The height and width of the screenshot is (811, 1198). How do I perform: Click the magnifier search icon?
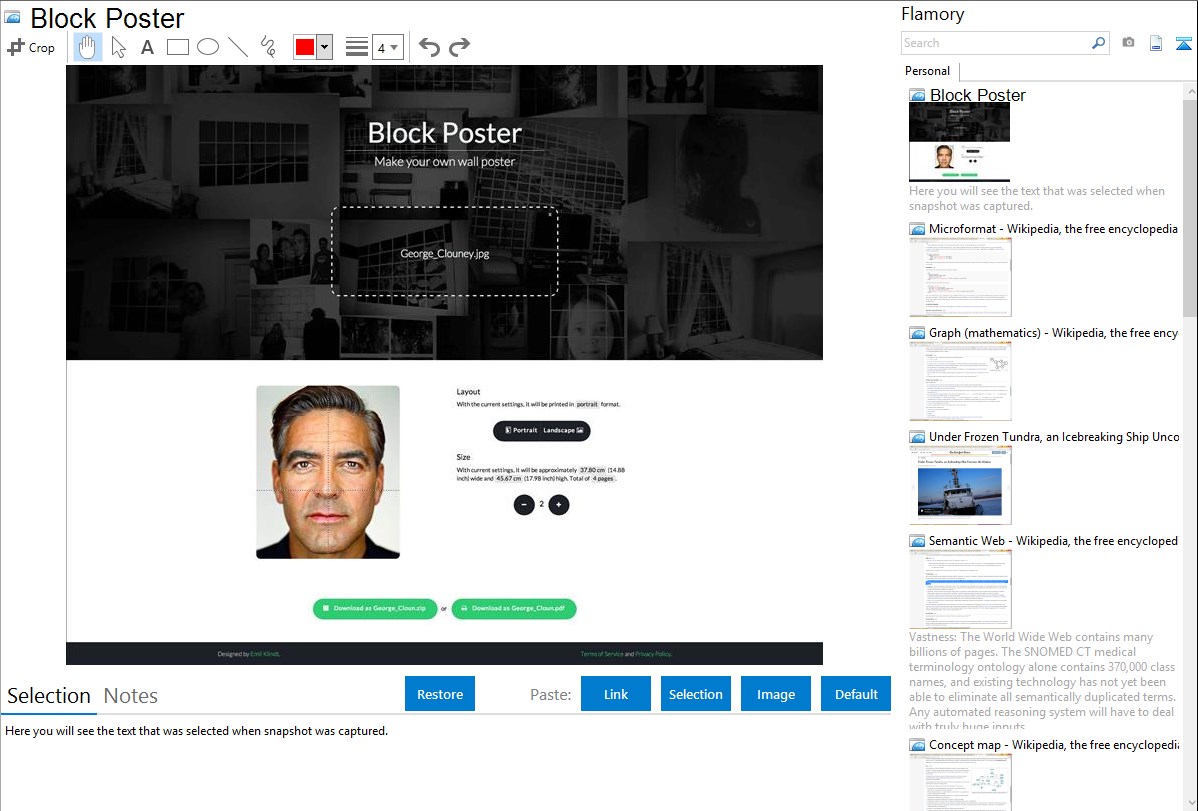(x=1099, y=43)
